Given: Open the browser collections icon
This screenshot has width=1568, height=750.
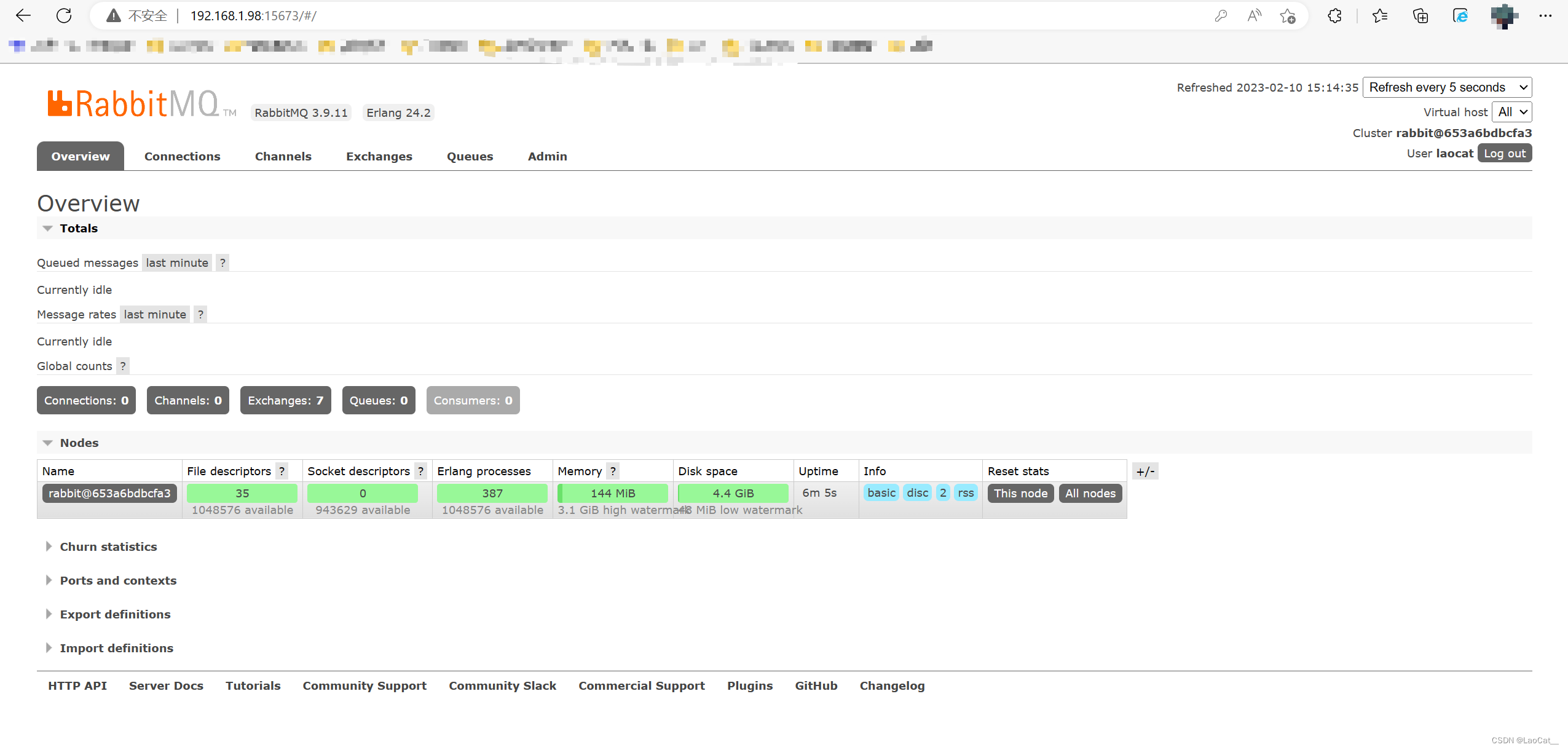Looking at the screenshot, I should point(1420,15).
